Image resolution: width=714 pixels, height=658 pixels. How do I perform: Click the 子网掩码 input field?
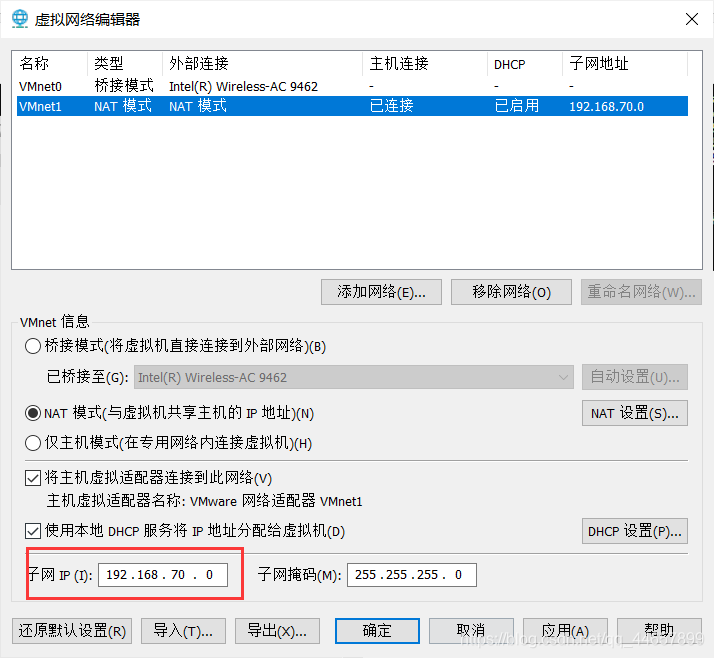[x=411, y=575]
